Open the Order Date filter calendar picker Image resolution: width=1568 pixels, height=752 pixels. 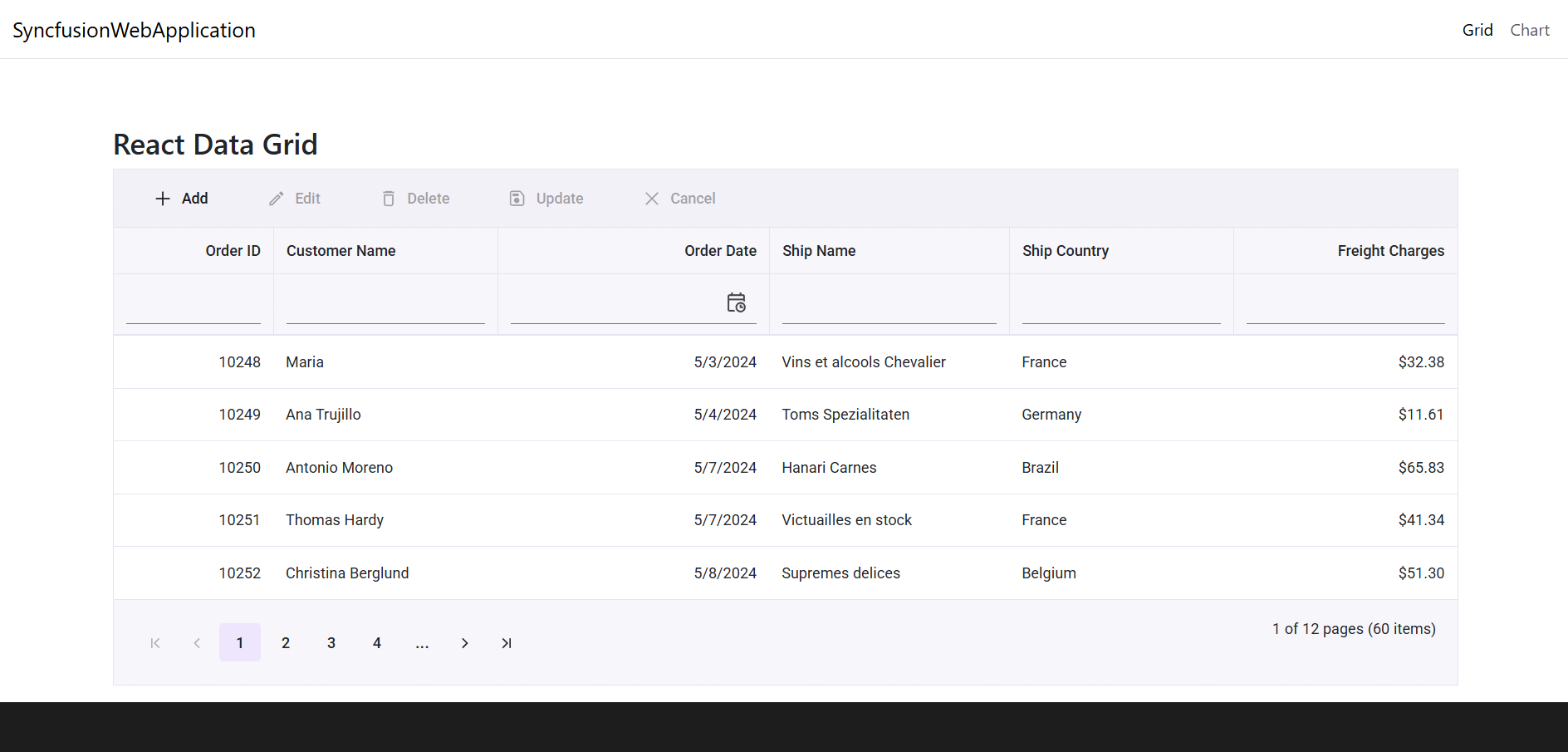[736, 302]
